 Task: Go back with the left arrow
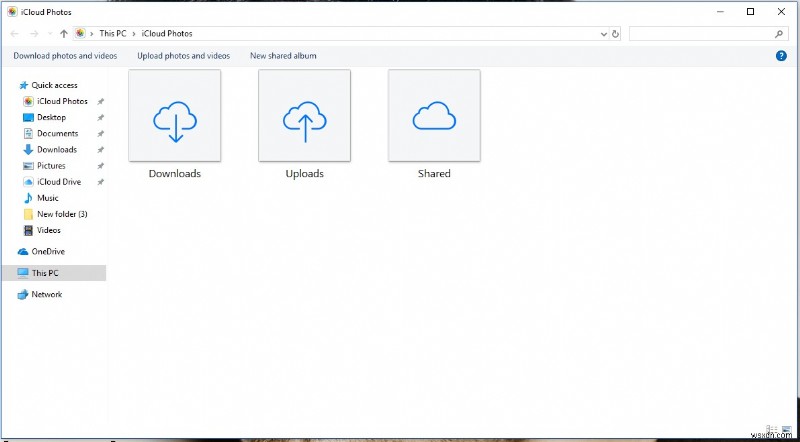coord(15,34)
